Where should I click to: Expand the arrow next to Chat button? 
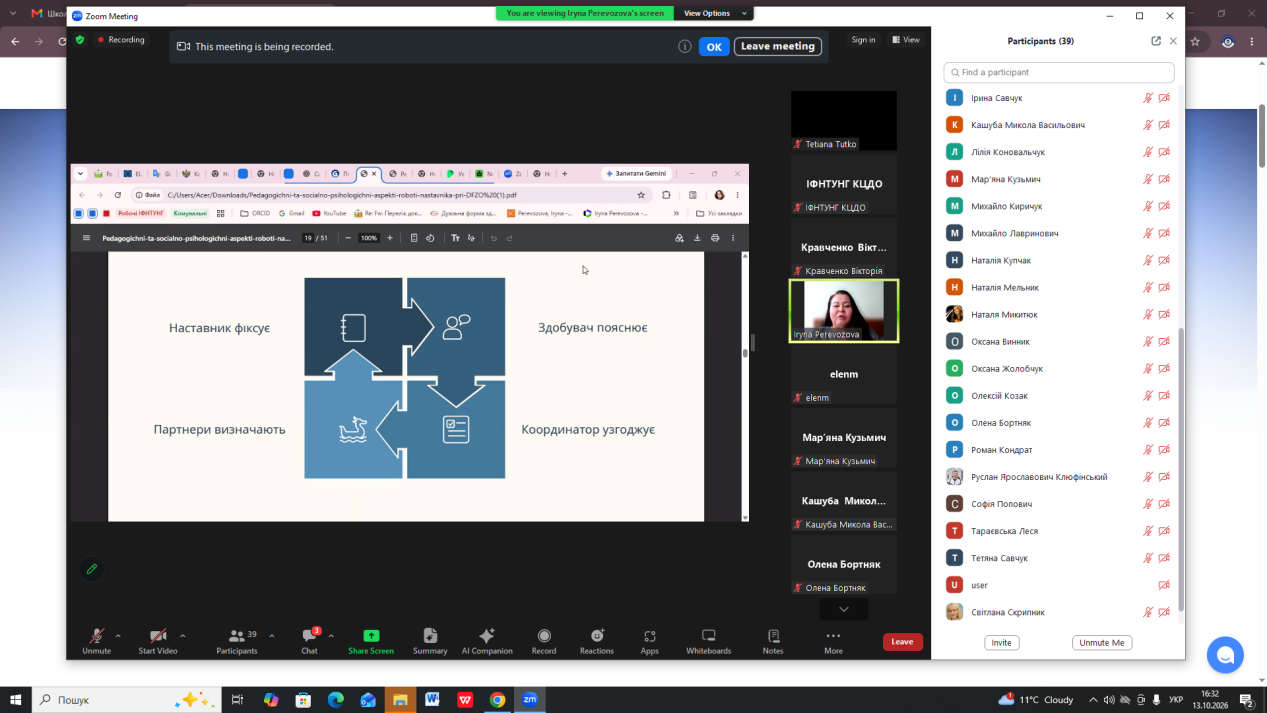(x=331, y=636)
